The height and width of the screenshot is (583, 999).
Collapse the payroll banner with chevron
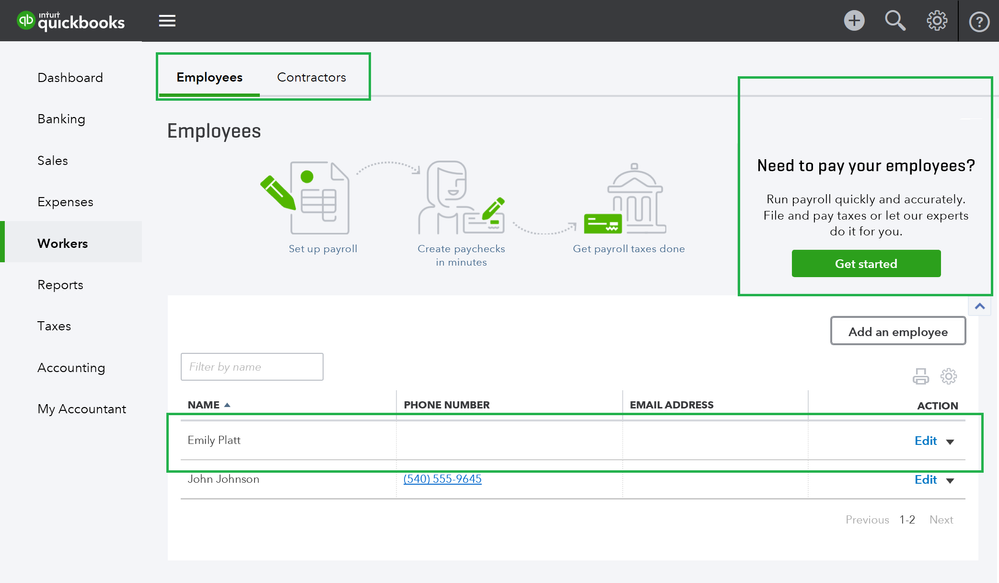click(979, 306)
